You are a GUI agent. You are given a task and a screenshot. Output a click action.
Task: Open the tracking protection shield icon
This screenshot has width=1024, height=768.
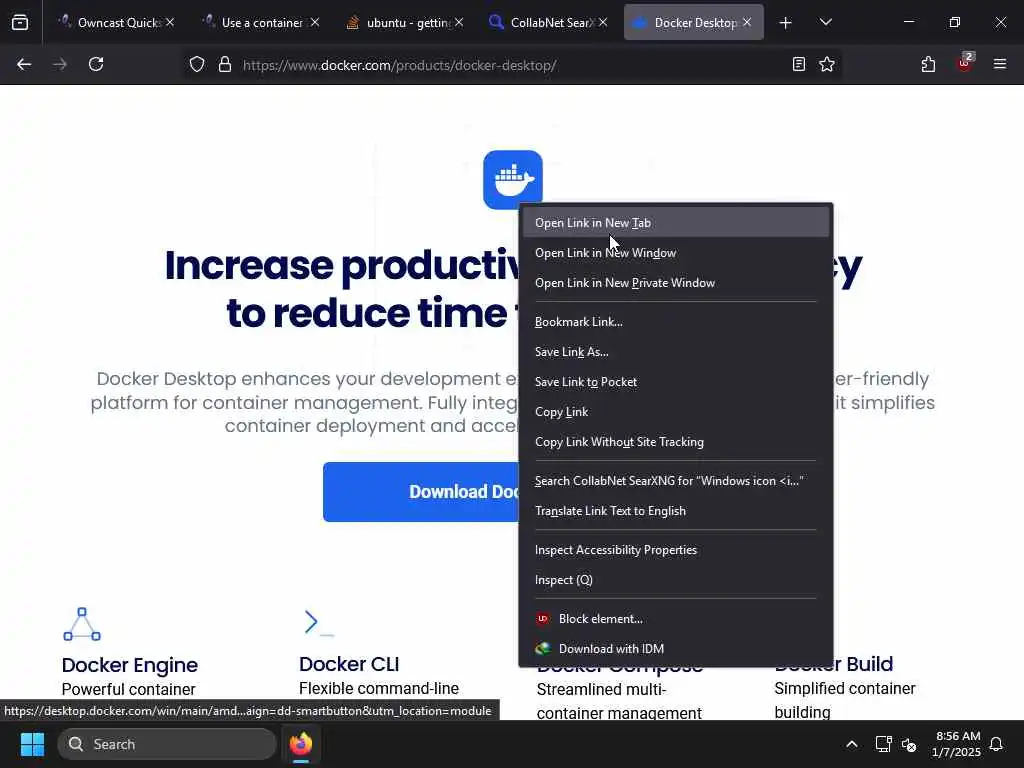(197, 64)
